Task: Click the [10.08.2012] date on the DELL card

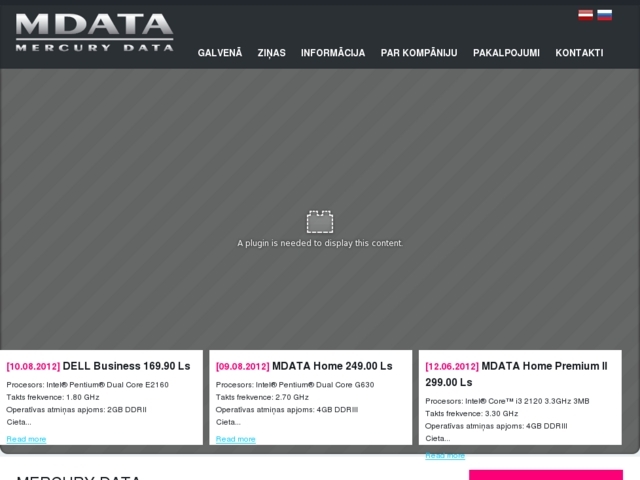Action: (x=33, y=366)
